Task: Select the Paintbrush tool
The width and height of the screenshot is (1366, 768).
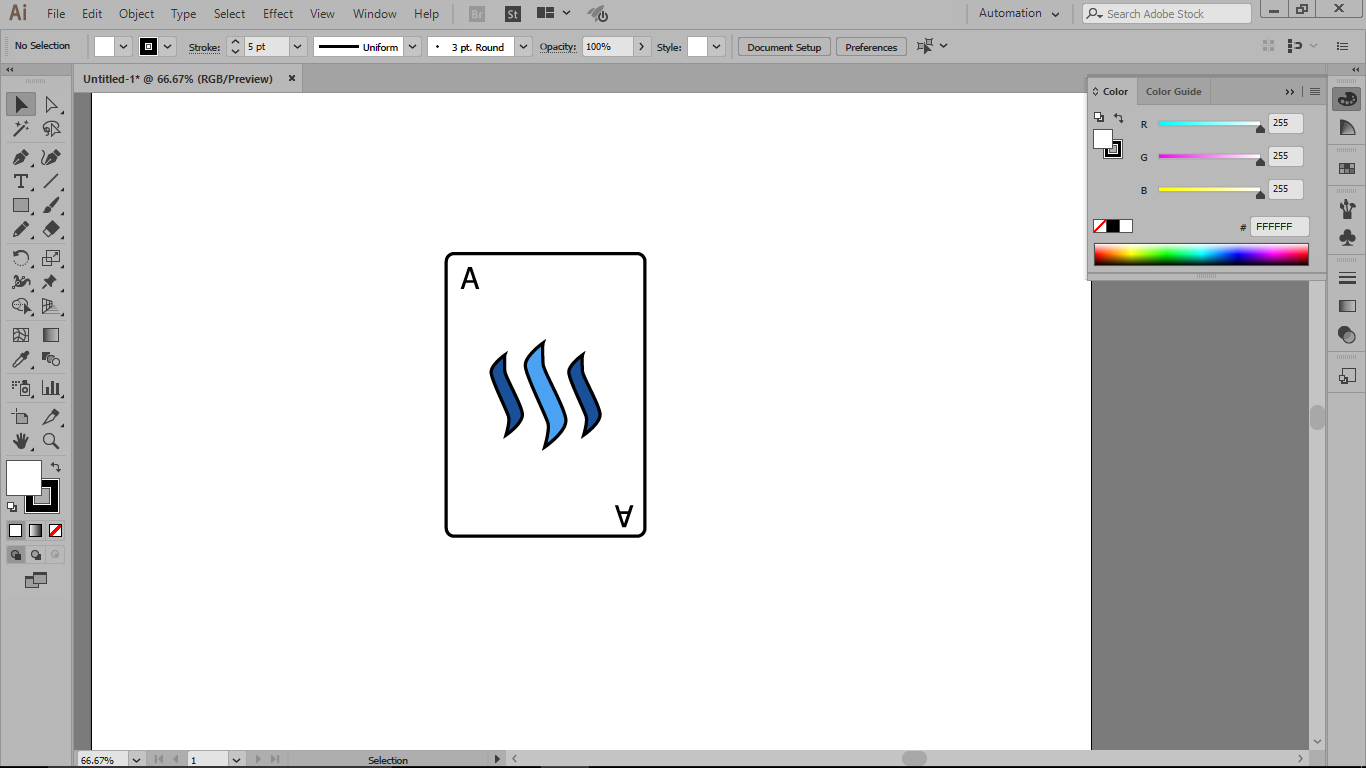Action: 51,205
